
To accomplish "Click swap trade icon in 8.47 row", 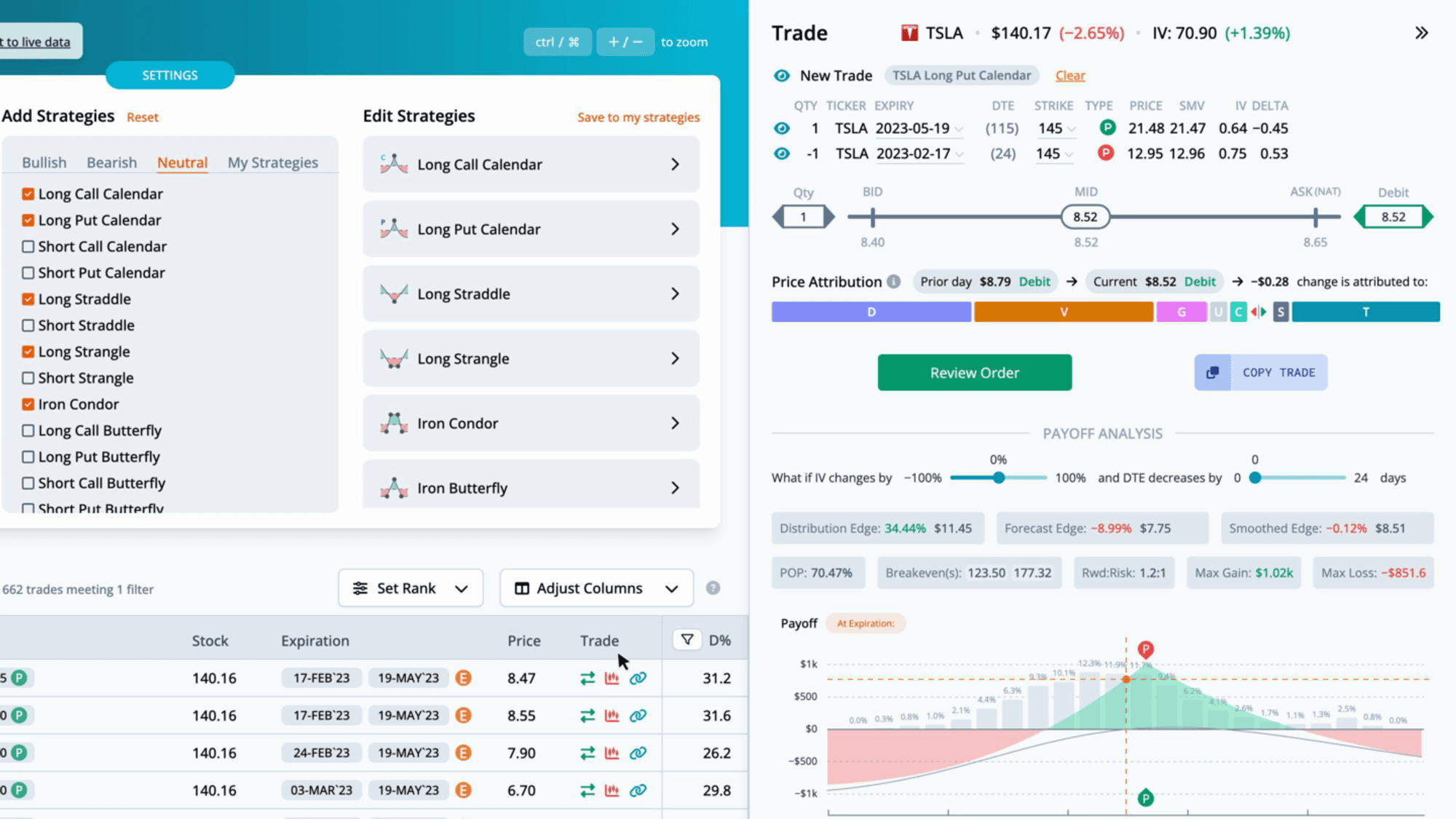I will 587,678.
